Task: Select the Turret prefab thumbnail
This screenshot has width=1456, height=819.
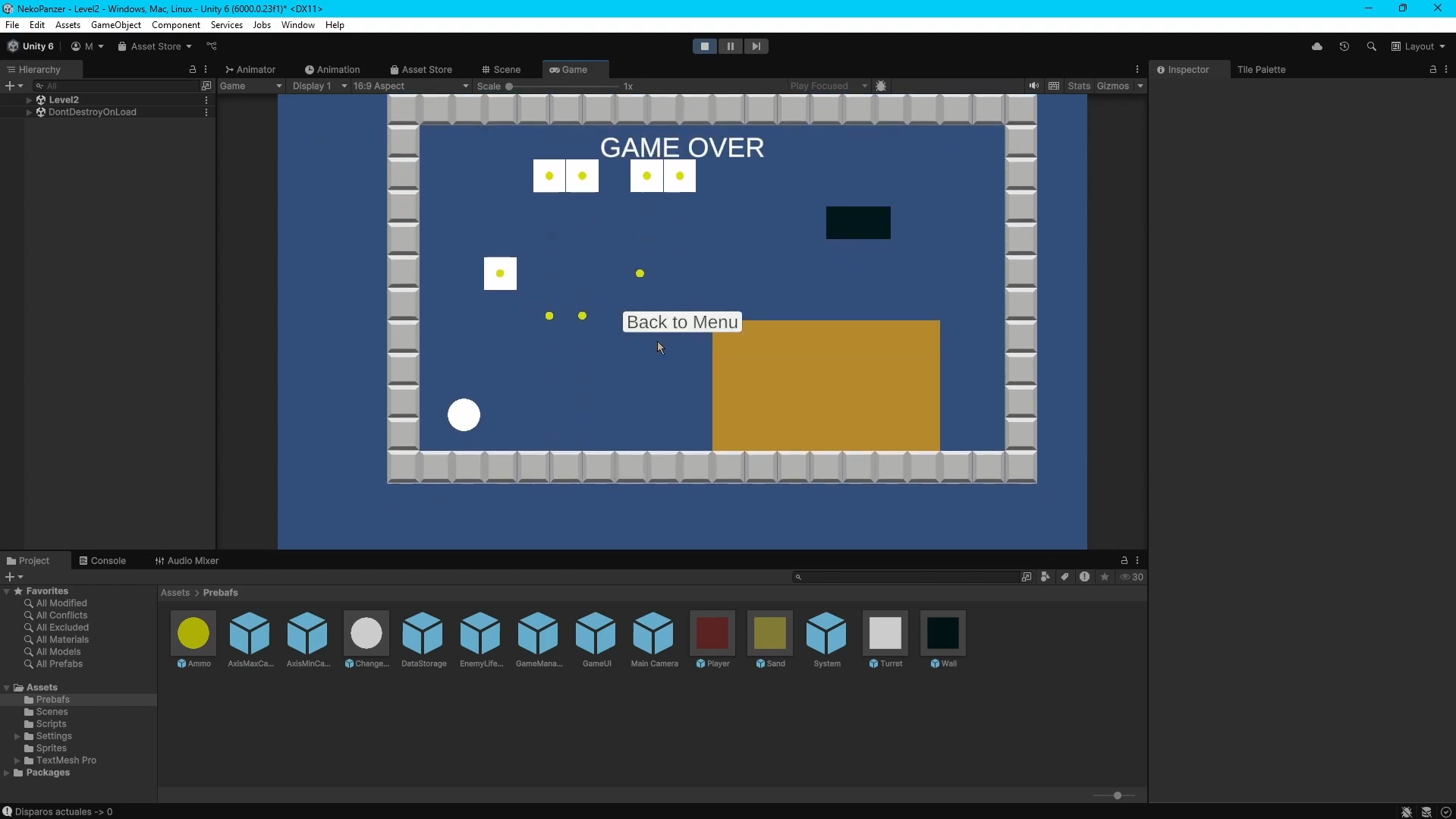Action: [885, 633]
